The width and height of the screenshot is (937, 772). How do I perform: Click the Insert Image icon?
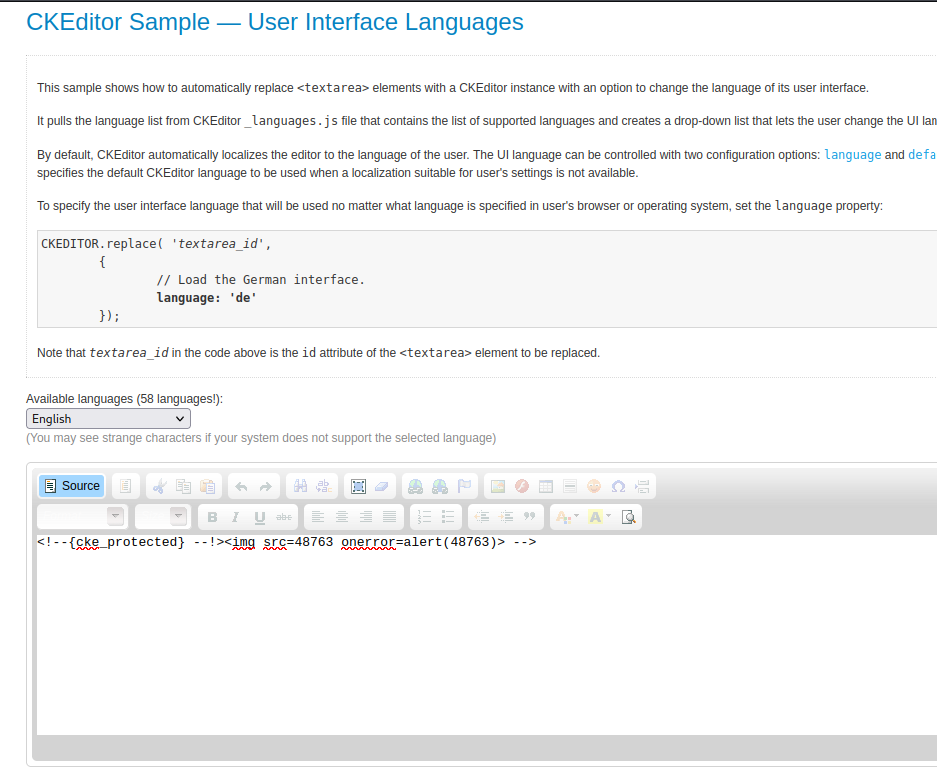coord(498,486)
